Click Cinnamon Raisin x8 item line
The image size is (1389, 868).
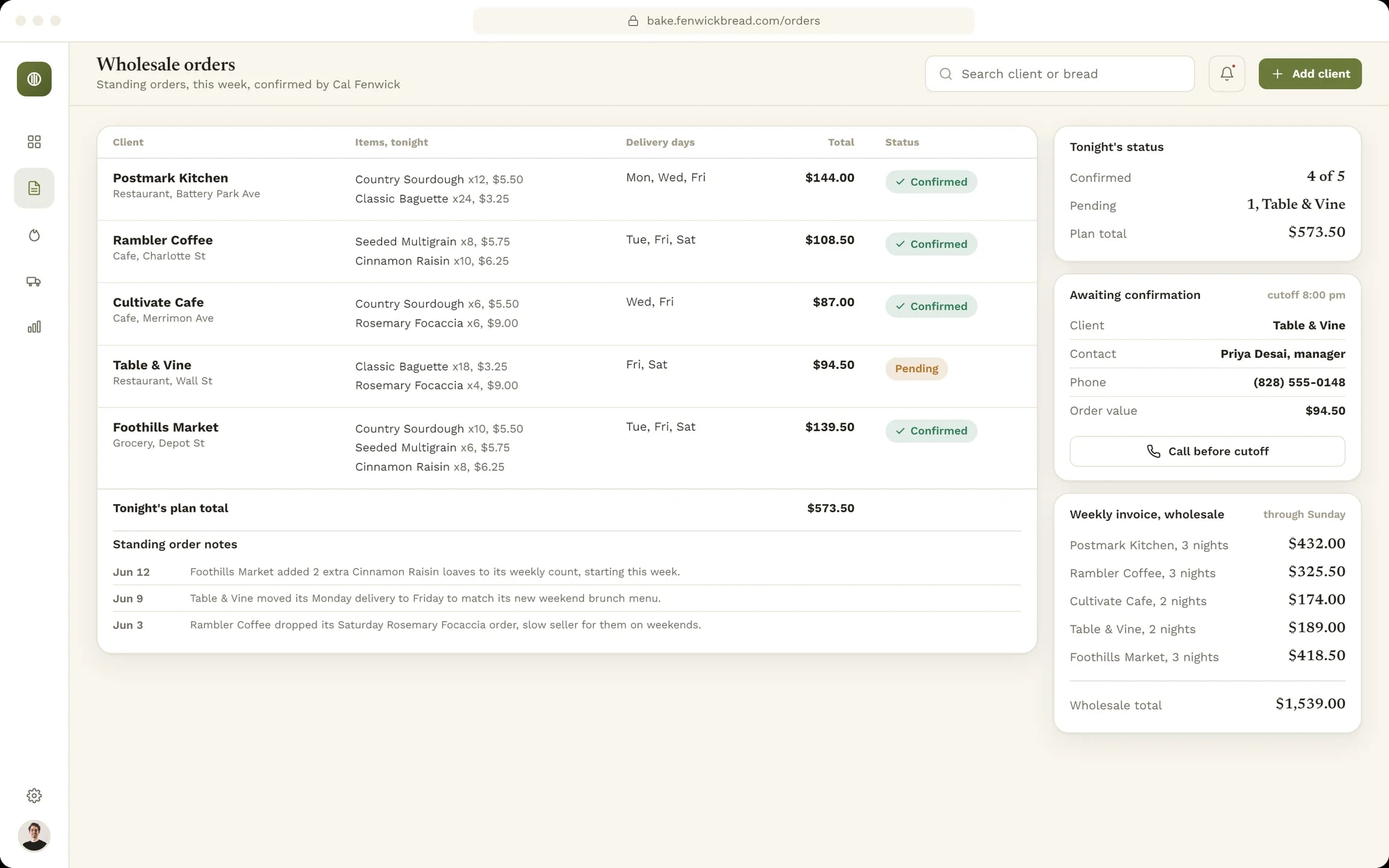[x=430, y=467]
